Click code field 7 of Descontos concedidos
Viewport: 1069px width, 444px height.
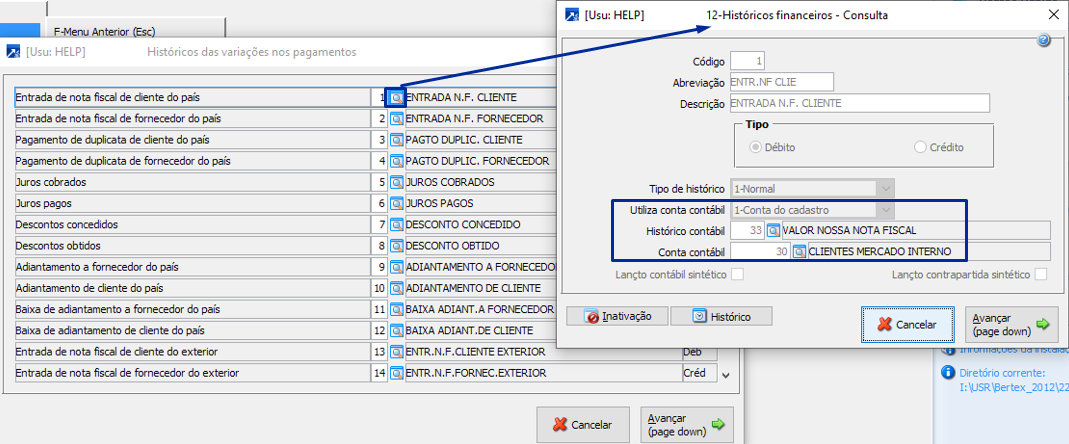point(380,225)
